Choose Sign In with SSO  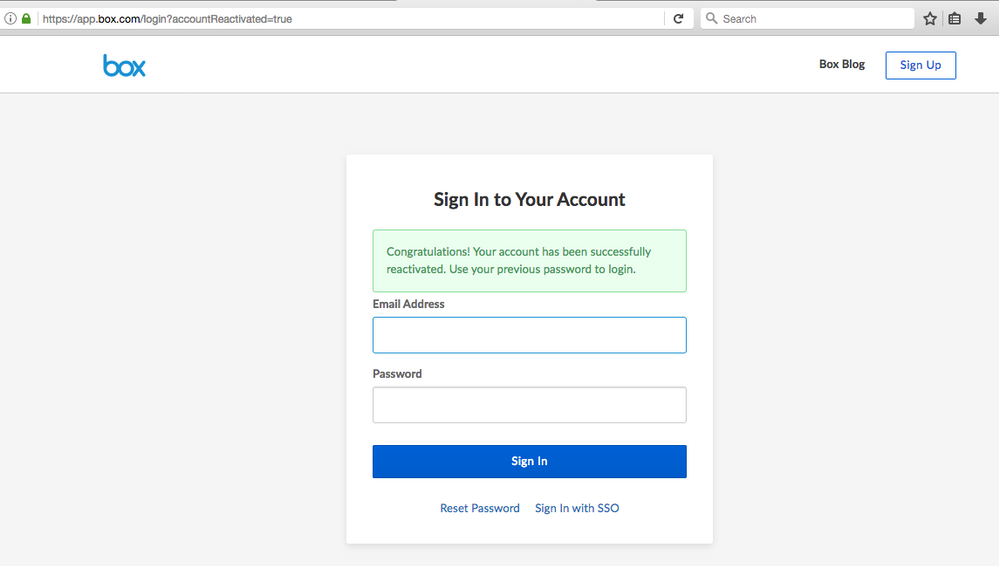577,508
